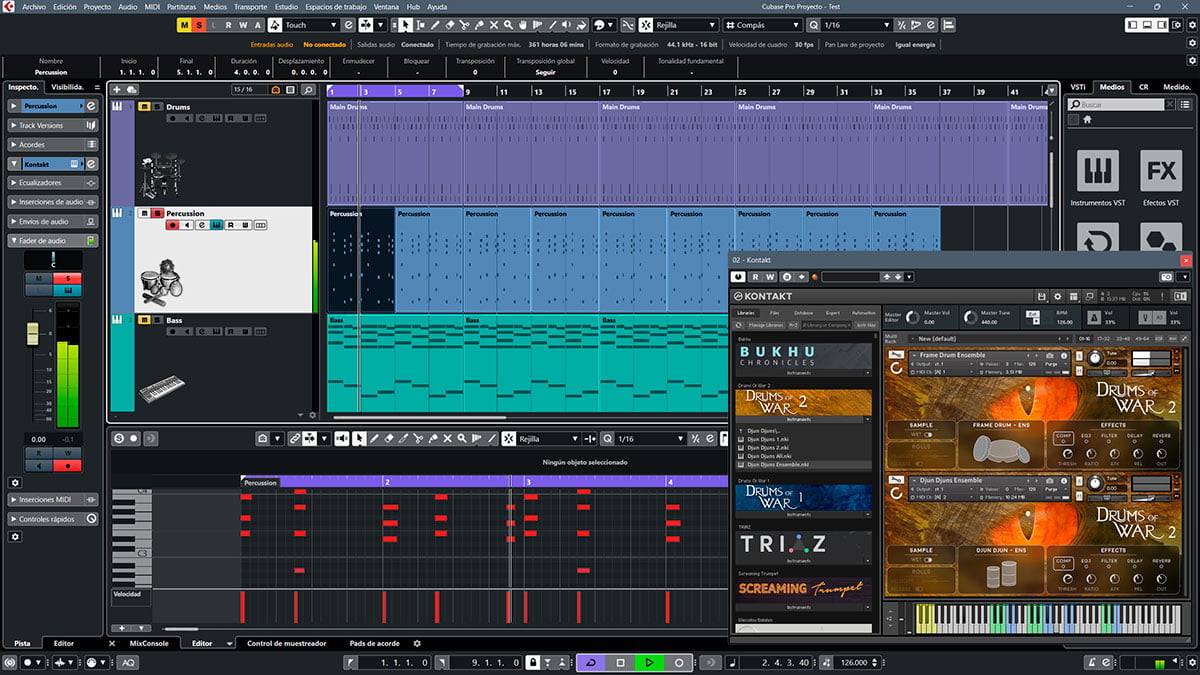Click the Efectos VST FX tile

pyautogui.click(x=1161, y=171)
